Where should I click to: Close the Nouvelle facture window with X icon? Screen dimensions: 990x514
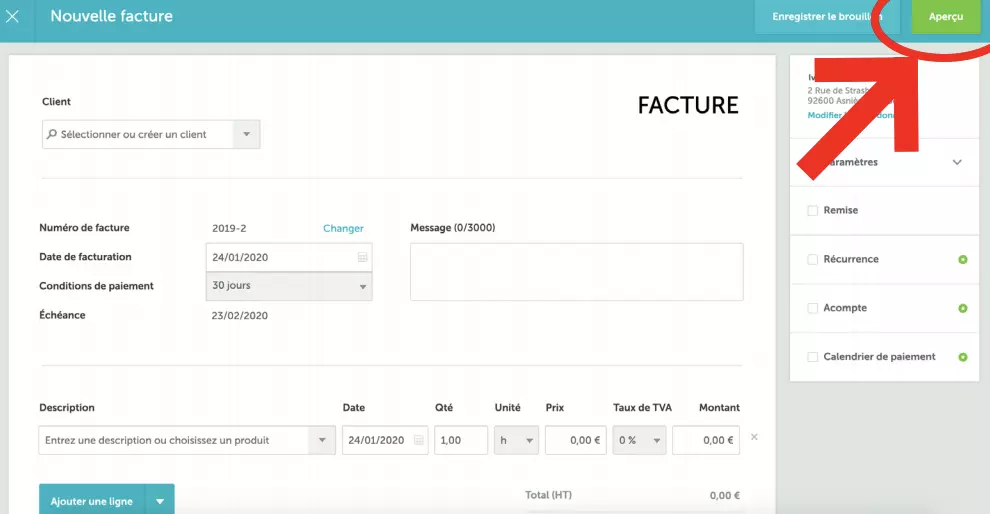[13, 17]
